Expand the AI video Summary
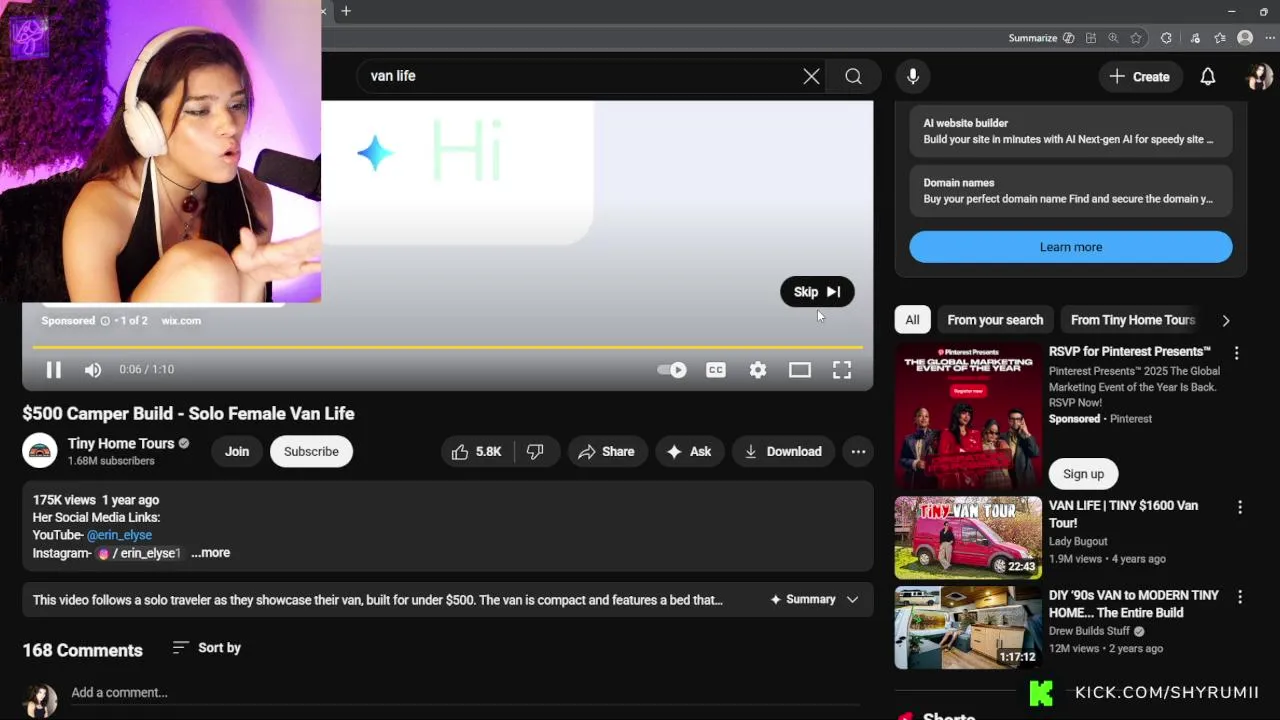This screenshot has width=1280, height=720. [814, 600]
